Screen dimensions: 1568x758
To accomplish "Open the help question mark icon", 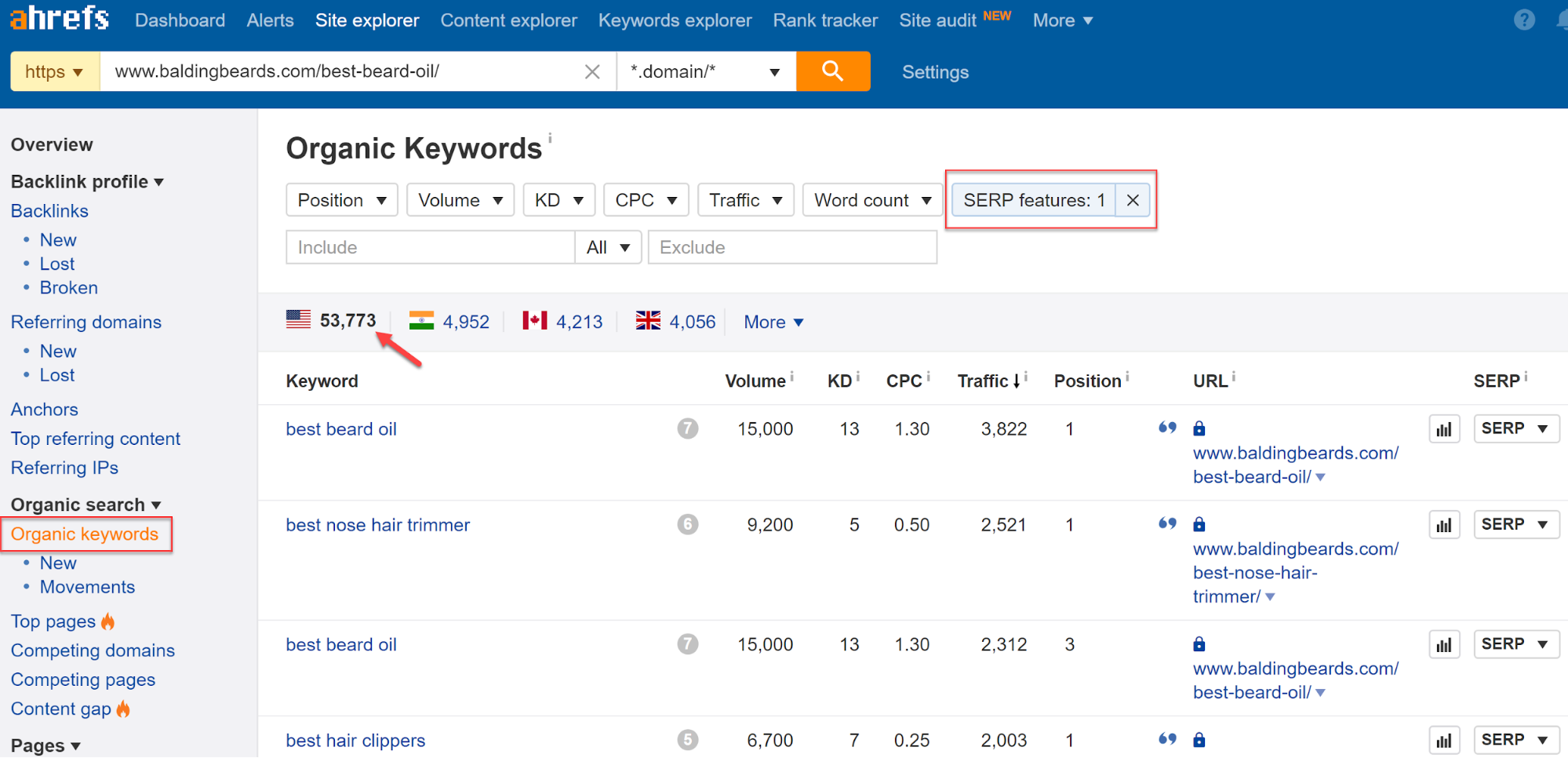I will pyautogui.click(x=1524, y=20).
